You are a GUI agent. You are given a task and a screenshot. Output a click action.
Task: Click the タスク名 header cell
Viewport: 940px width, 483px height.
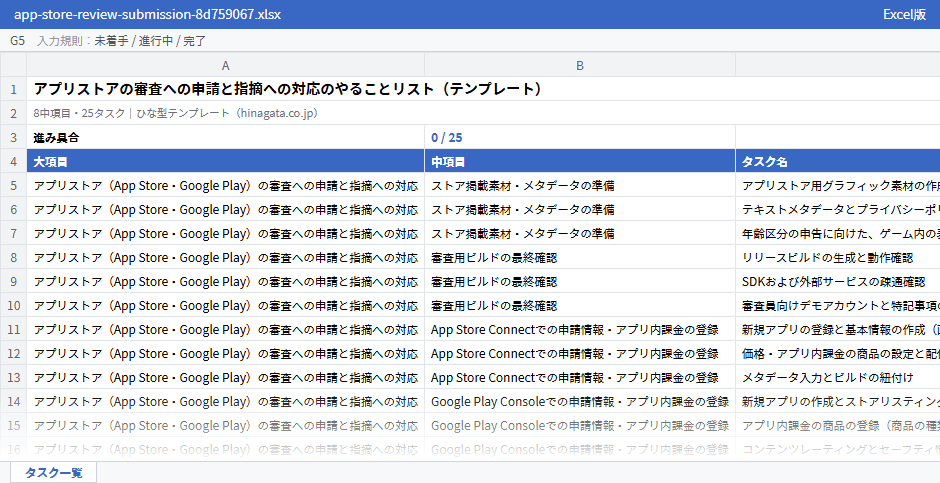pos(838,161)
